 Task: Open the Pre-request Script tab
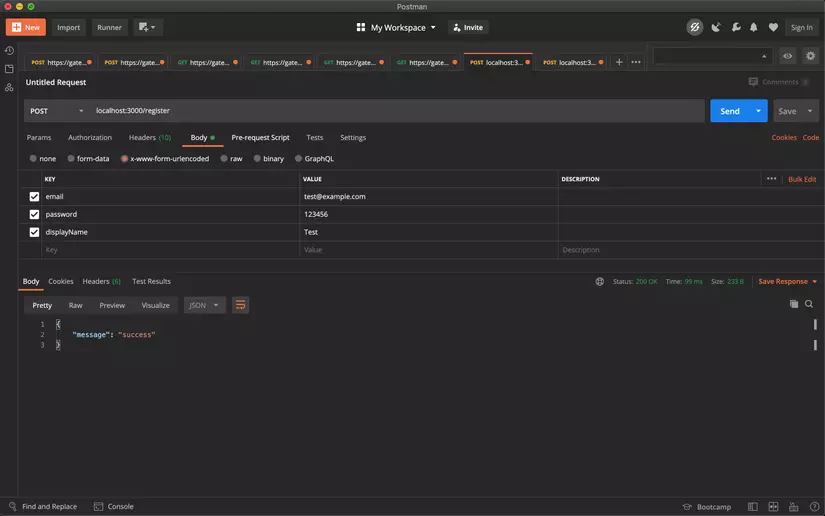260,137
